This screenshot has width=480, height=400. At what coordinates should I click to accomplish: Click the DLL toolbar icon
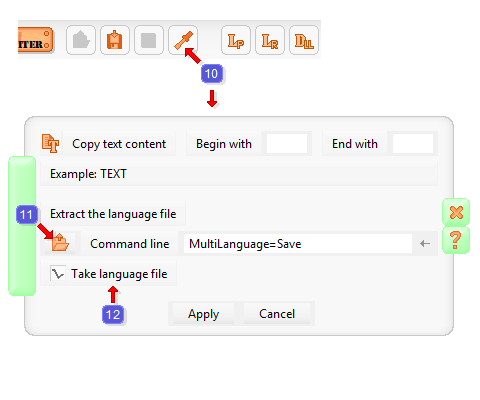point(304,40)
